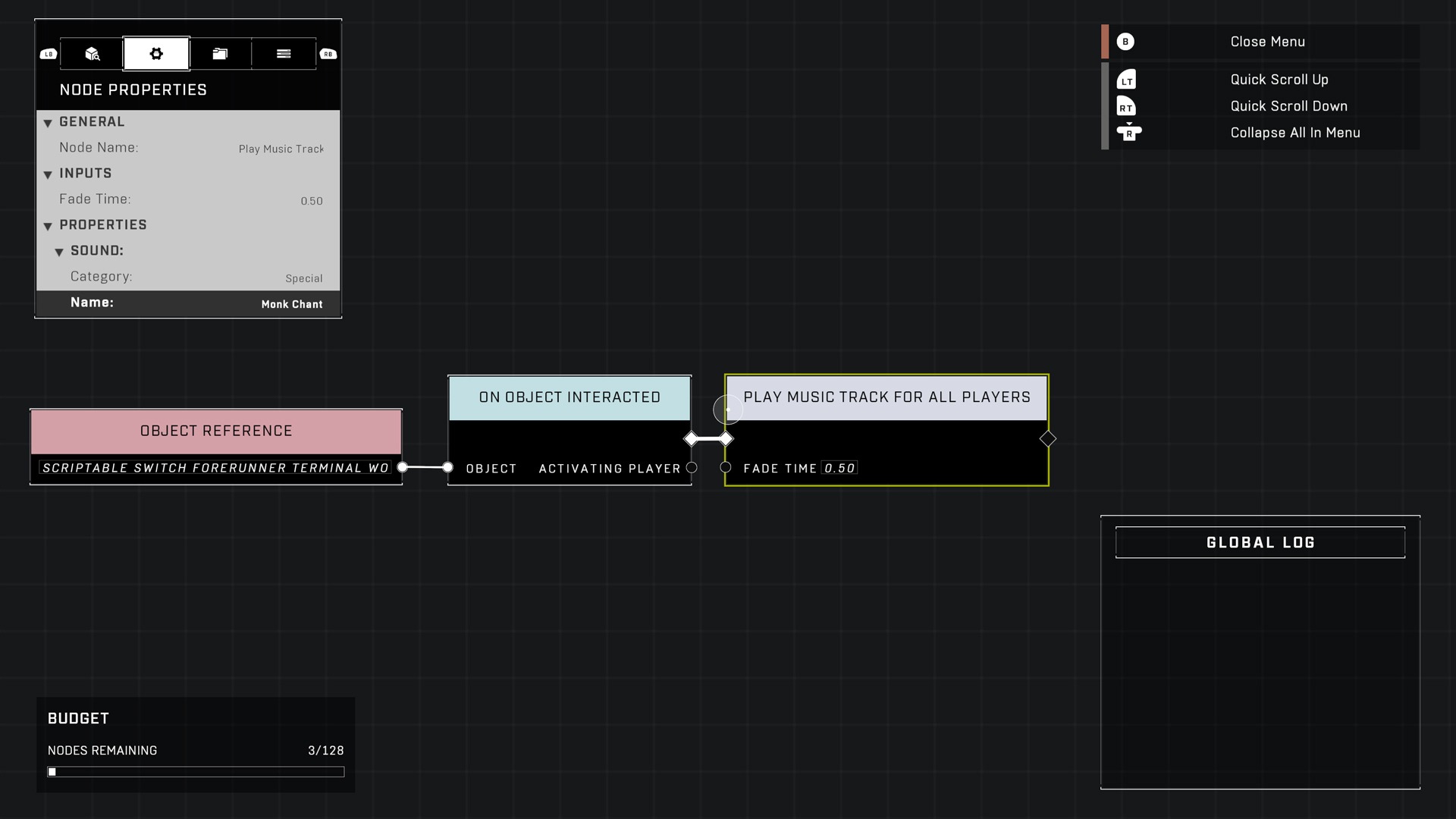Open the list lines tab icon
This screenshot has height=819, width=1456.
pyautogui.click(x=284, y=54)
